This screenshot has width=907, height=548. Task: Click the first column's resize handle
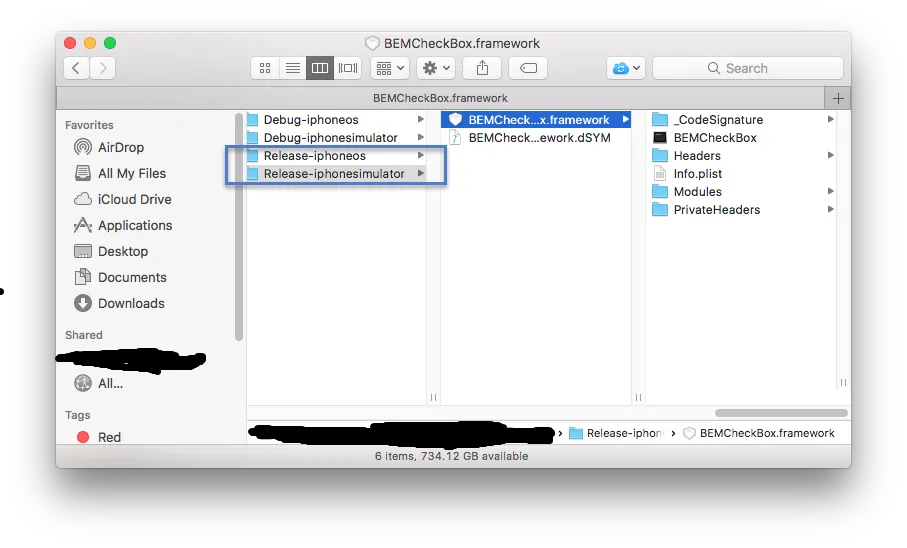tap(433, 398)
